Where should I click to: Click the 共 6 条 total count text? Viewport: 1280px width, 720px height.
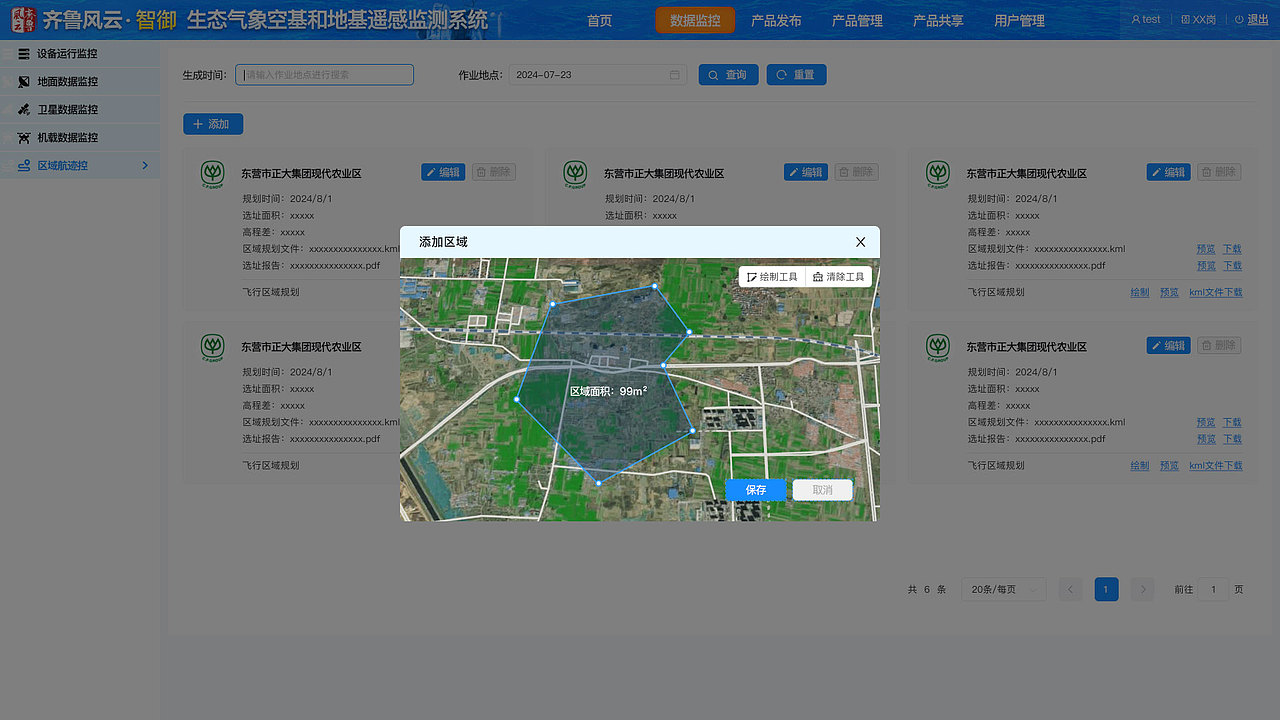pyautogui.click(x=927, y=590)
